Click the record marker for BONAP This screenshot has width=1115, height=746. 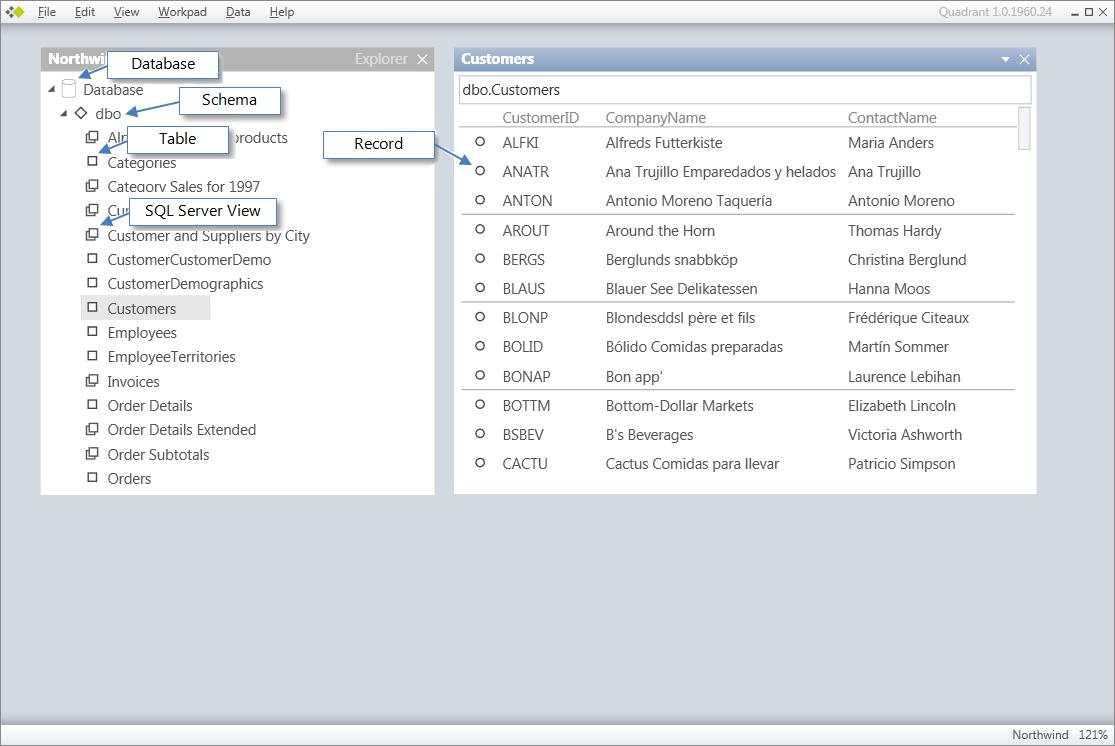pos(480,375)
